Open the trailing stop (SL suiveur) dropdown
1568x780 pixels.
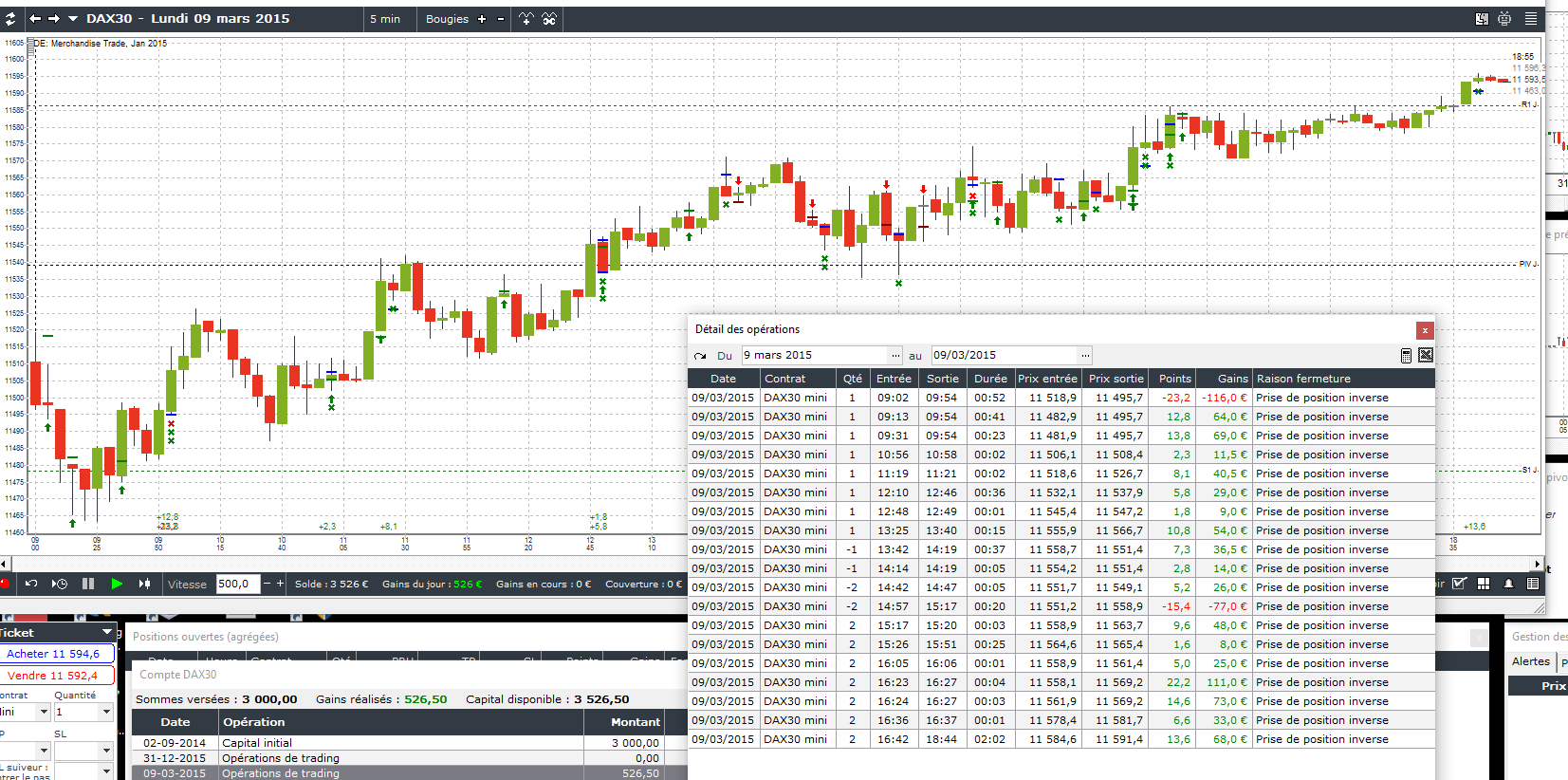coord(106,771)
